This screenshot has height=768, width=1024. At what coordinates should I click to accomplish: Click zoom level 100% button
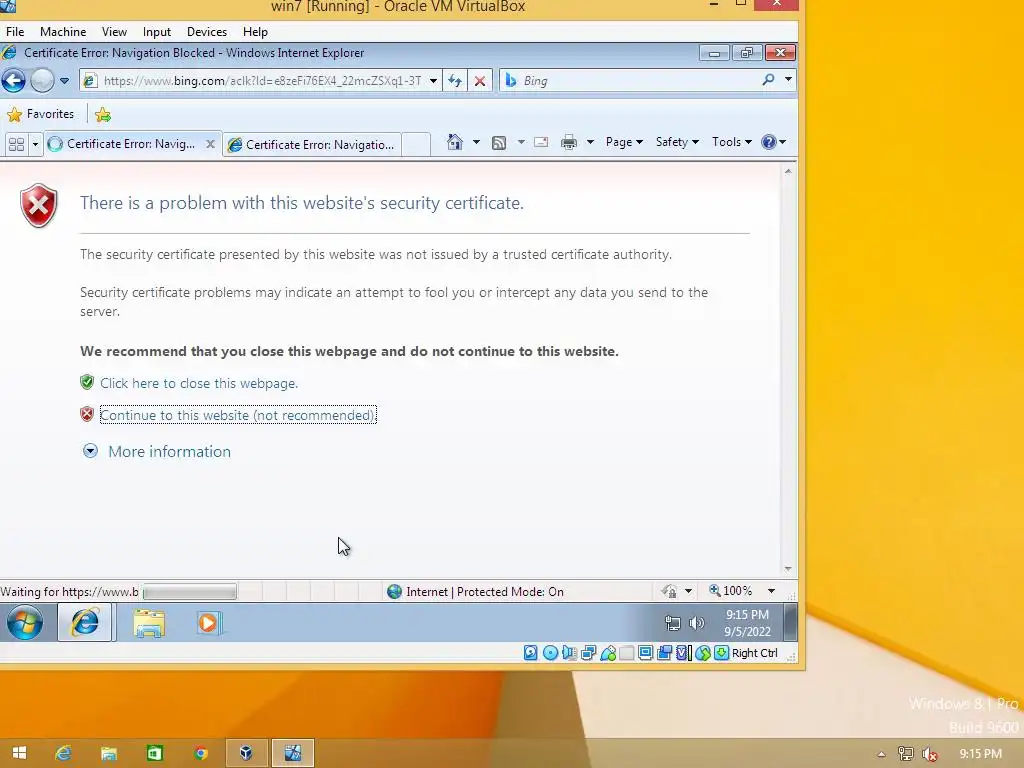(731, 591)
